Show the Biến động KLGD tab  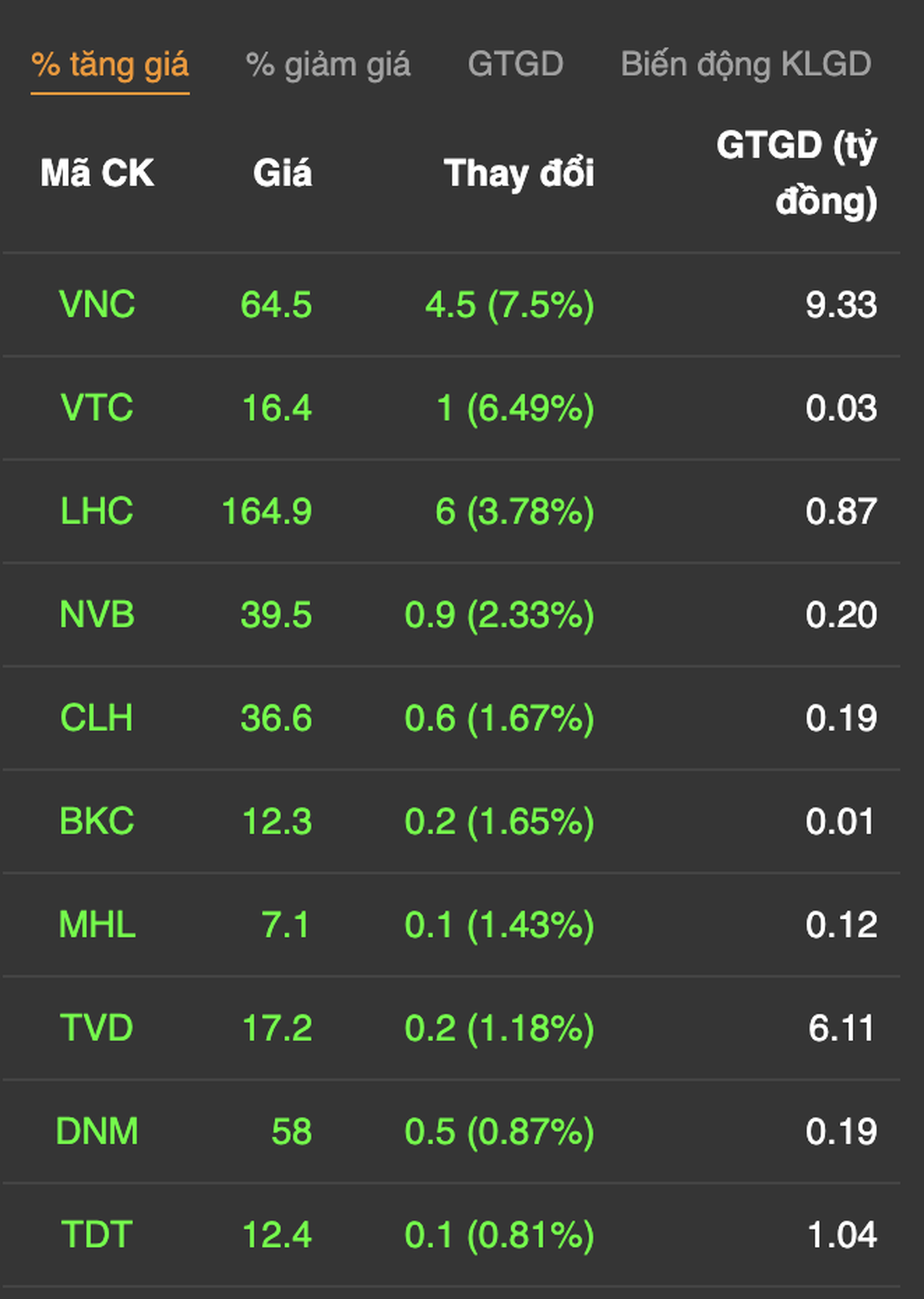(x=746, y=65)
